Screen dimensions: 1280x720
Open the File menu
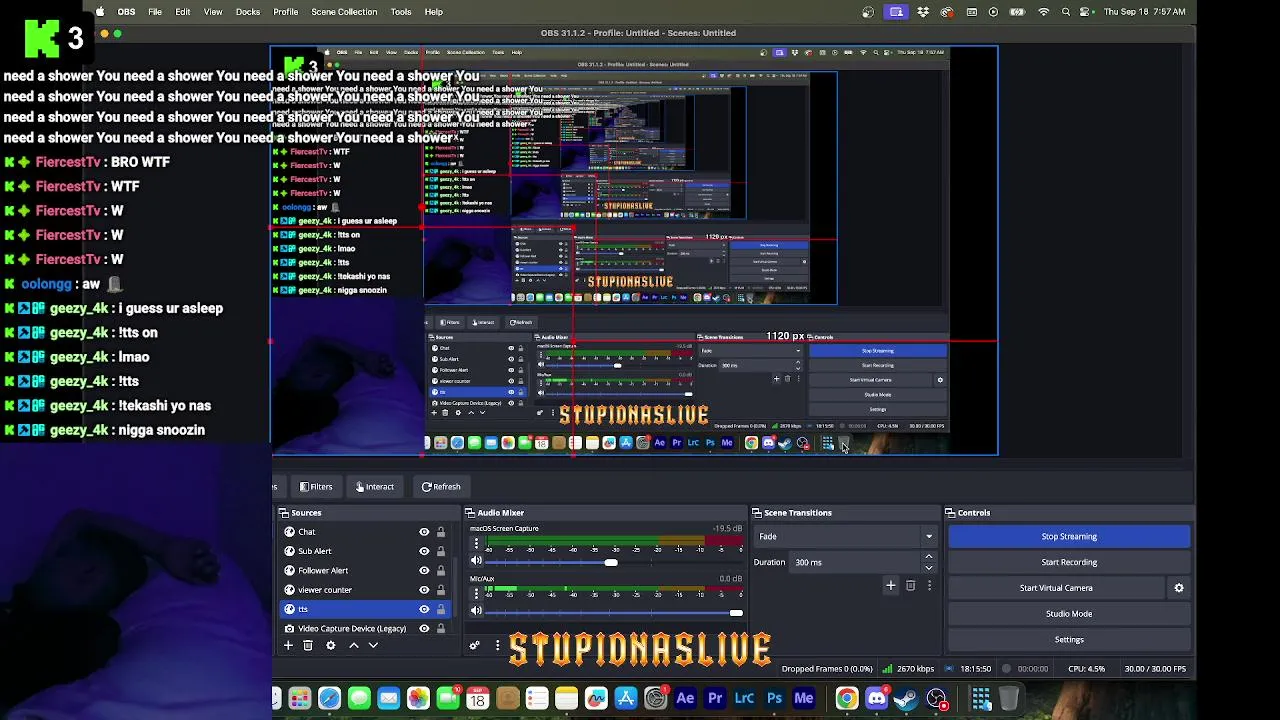point(155,12)
